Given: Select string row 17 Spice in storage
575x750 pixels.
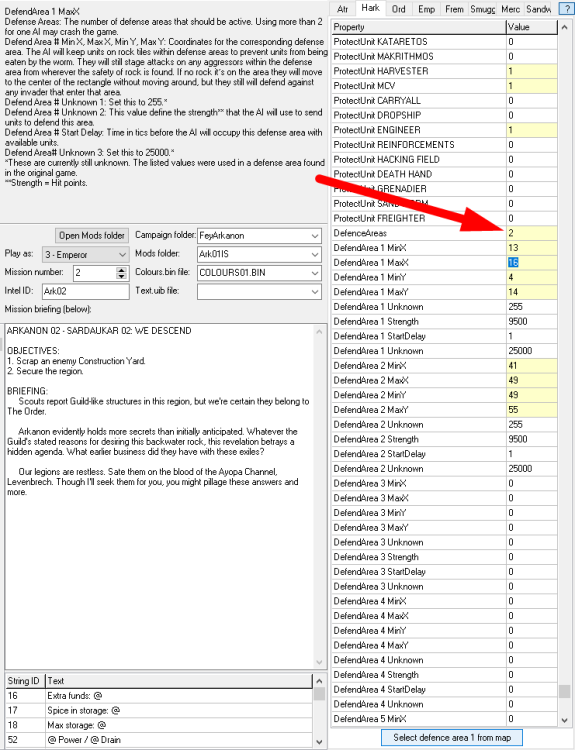Looking at the screenshot, I should (x=159, y=710).
